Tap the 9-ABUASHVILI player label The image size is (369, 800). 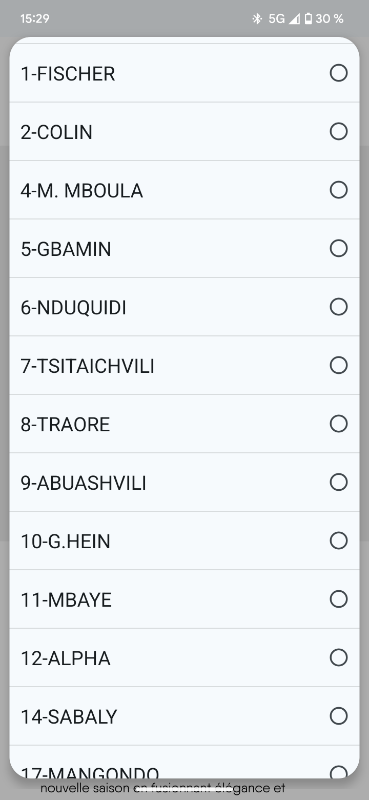point(83,483)
